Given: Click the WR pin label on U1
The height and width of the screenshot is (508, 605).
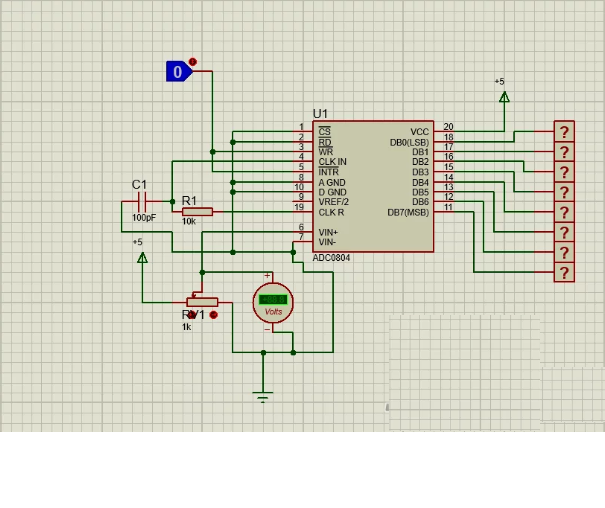Looking at the screenshot, I should pos(326,152).
